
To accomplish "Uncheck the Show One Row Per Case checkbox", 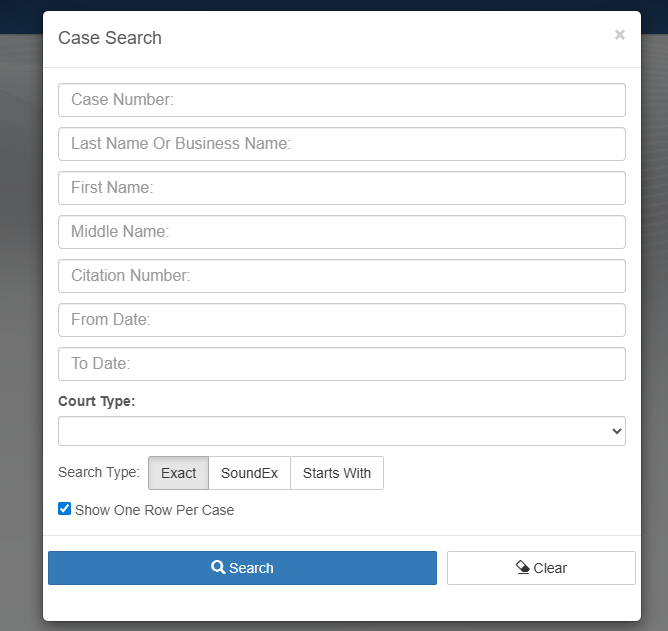I will [65, 509].
